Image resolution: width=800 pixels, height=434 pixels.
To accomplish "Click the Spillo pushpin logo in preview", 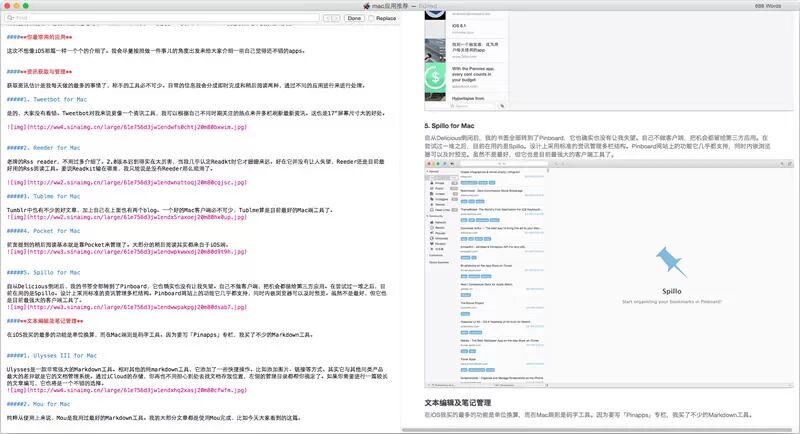I will [671, 263].
